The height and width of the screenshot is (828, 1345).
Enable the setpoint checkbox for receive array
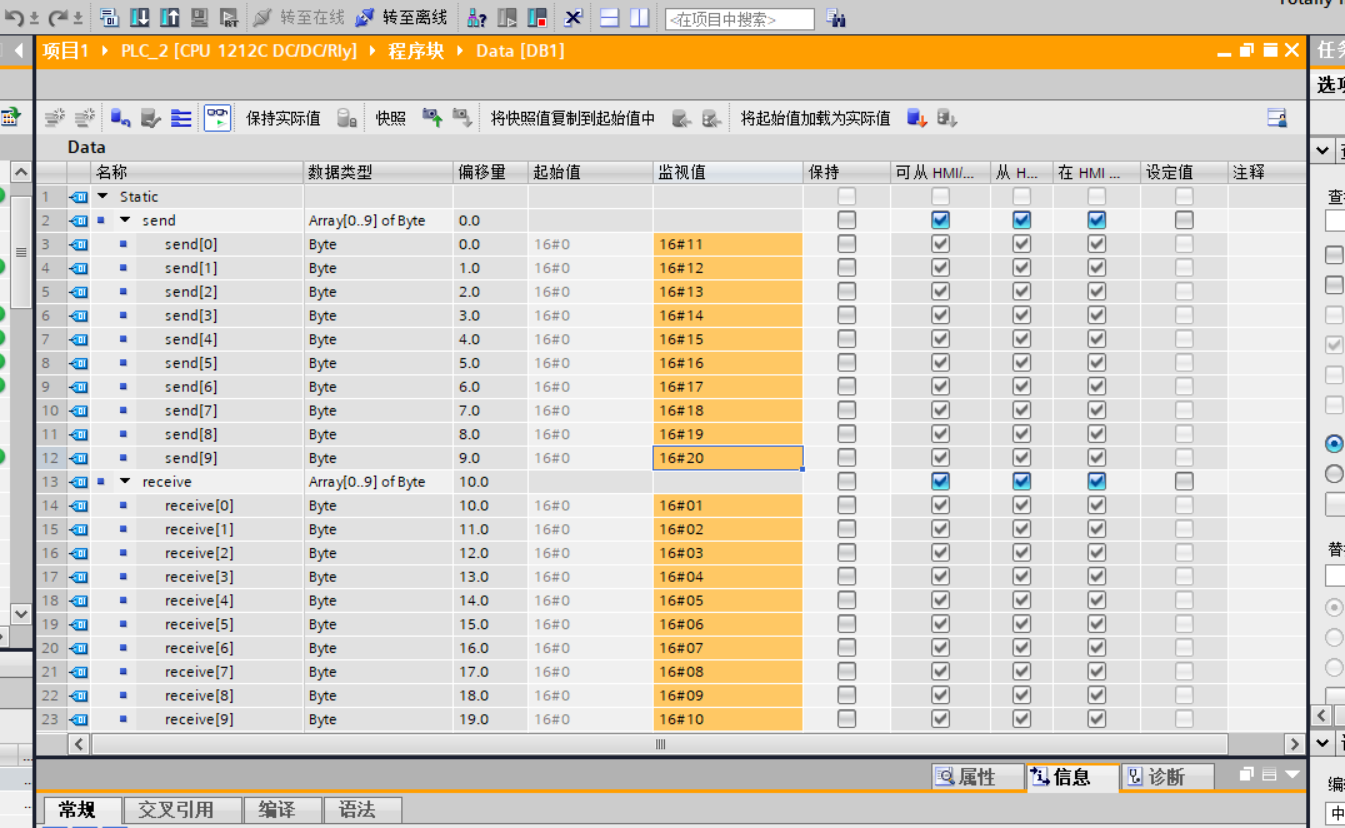1184,481
